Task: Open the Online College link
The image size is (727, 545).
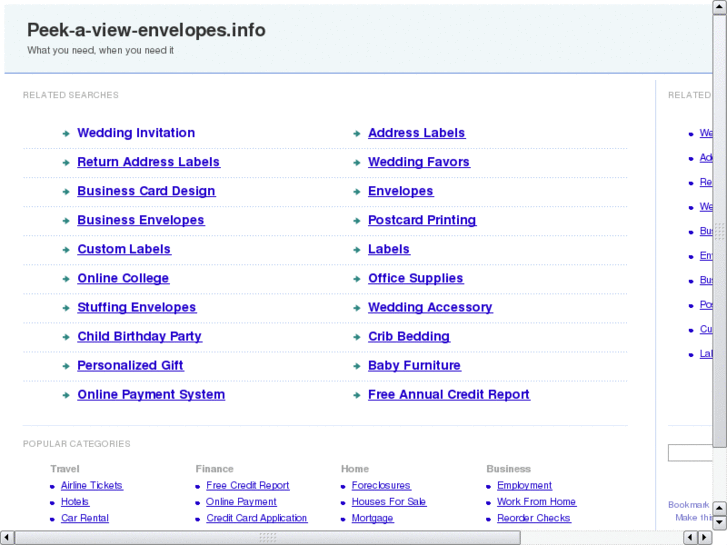Action: 123,278
